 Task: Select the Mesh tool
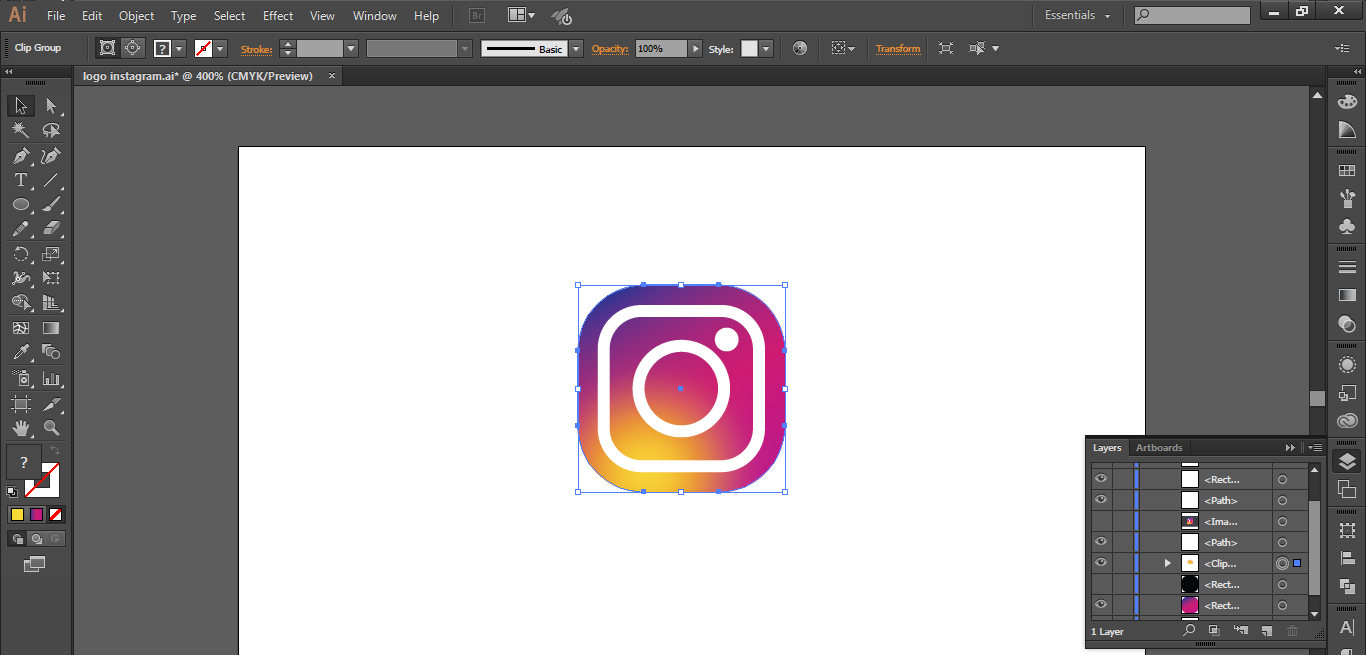pyautogui.click(x=20, y=328)
